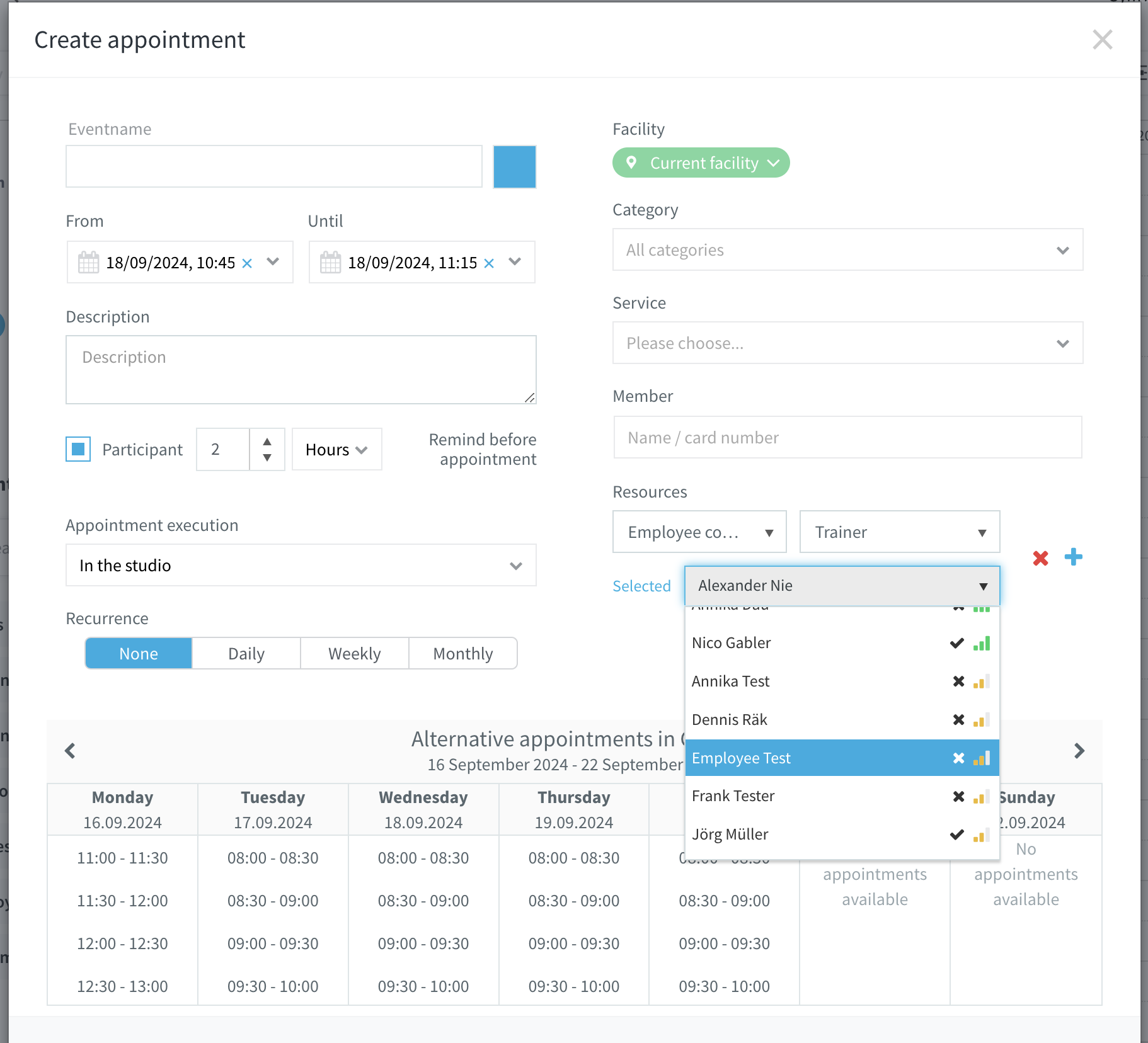Go to previous week of alternative appointments
The image size is (1148, 1043).
(70, 751)
